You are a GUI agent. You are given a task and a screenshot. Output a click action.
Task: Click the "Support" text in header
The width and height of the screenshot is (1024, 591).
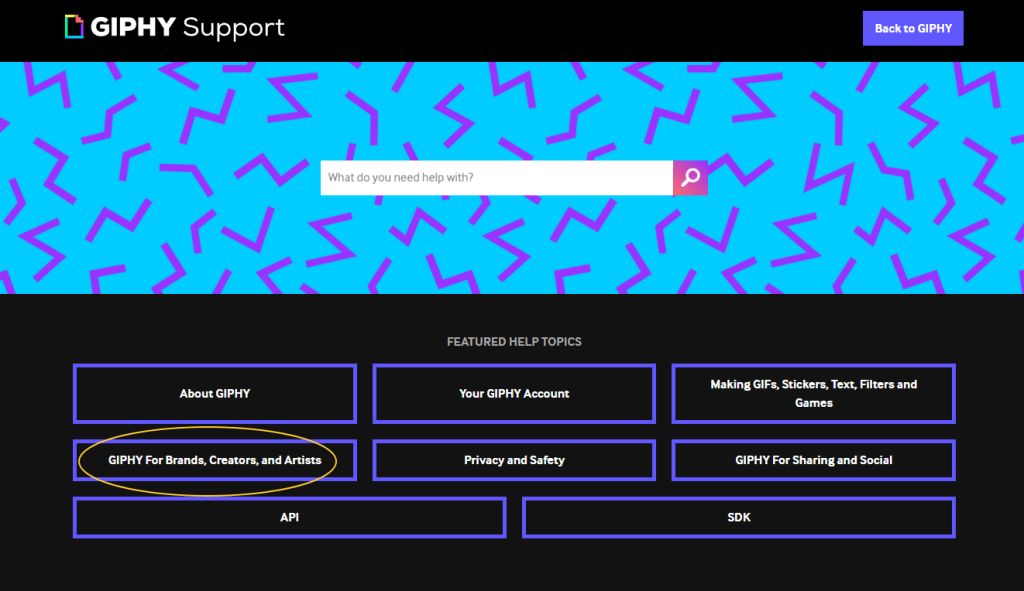click(x=234, y=29)
